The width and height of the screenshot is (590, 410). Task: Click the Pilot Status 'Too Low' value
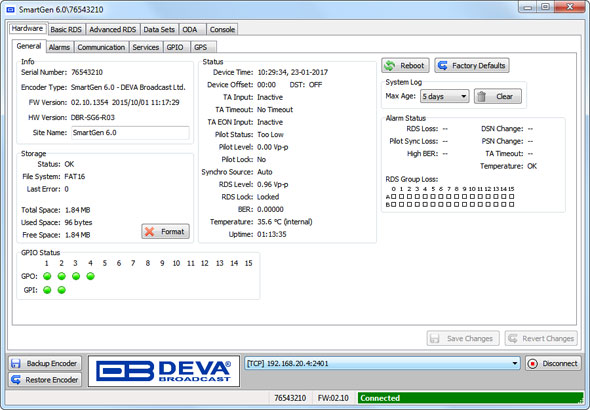point(270,135)
